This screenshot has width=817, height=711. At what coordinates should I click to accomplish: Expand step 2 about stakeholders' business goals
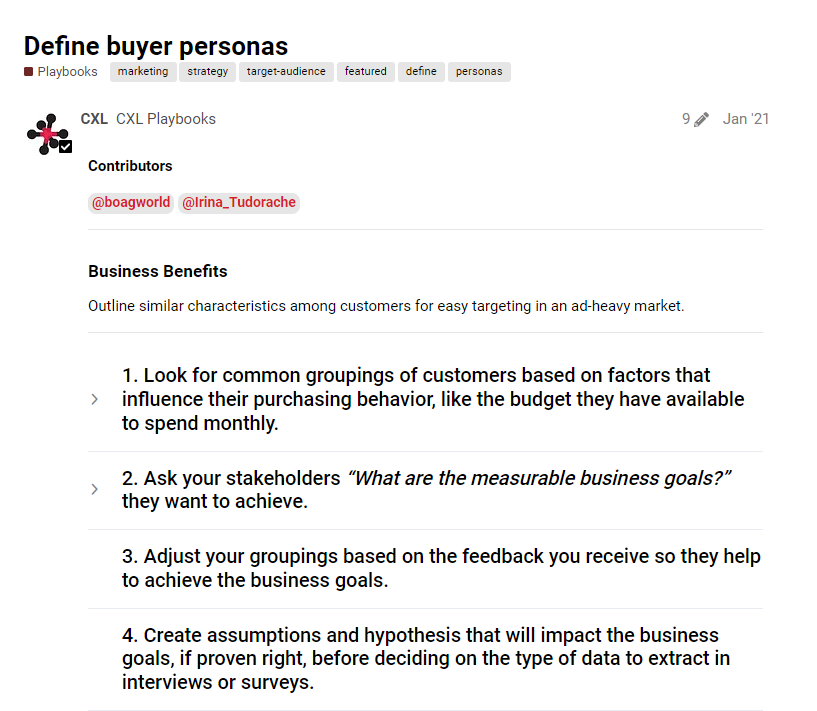95,489
